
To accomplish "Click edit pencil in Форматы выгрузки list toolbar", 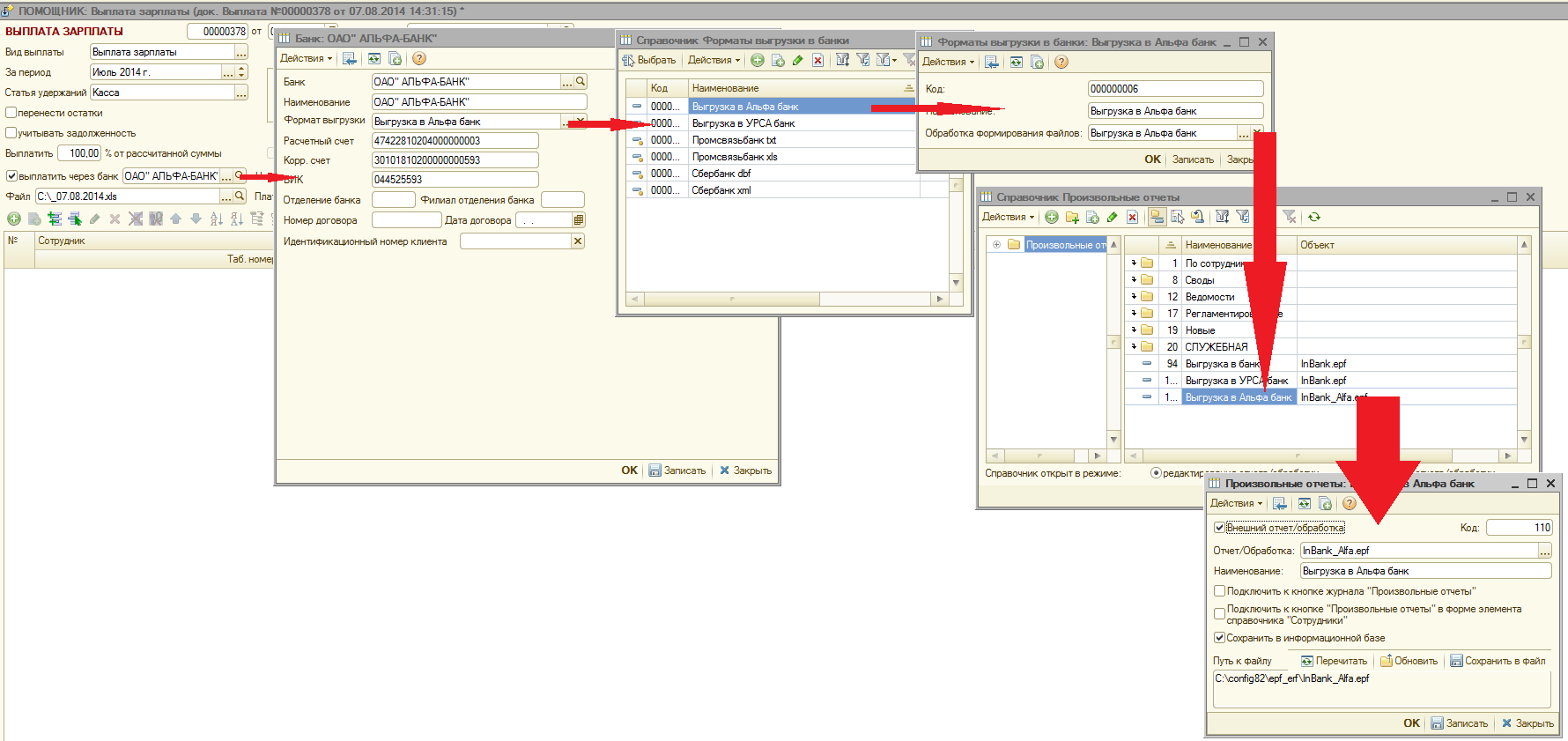I will click(x=797, y=60).
